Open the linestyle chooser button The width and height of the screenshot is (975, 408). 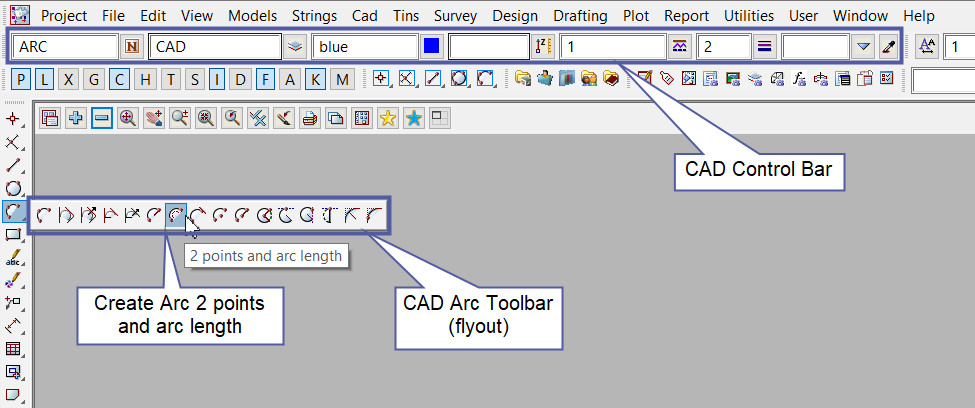coord(681,47)
